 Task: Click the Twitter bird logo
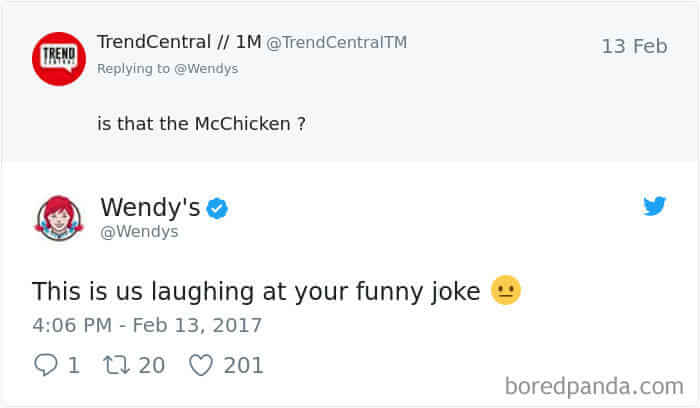click(654, 207)
